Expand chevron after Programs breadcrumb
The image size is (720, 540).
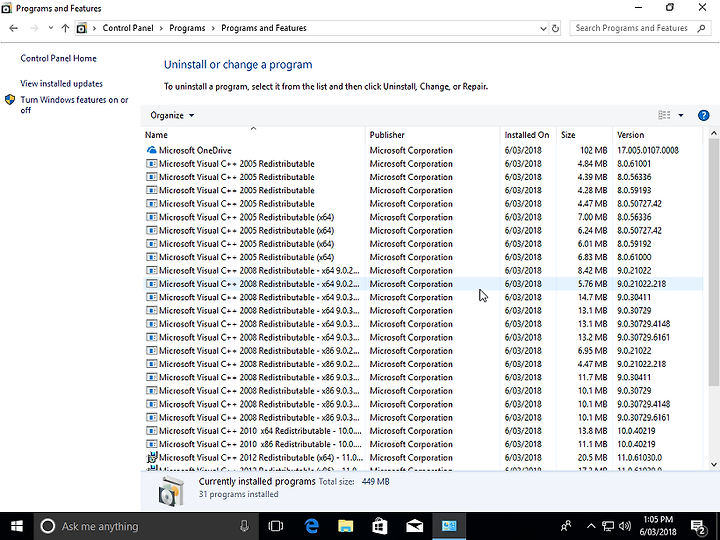click(x=213, y=28)
